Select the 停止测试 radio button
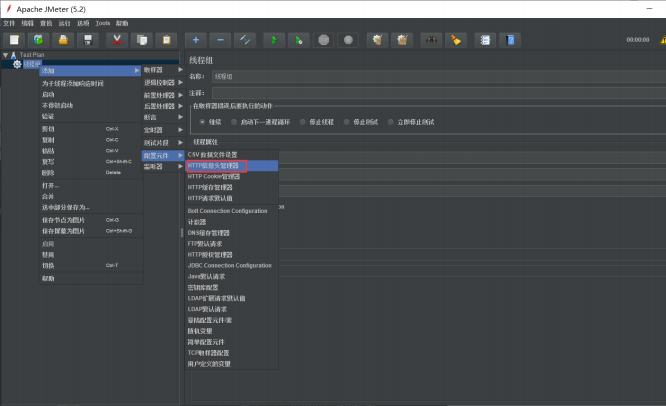The width and height of the screenshot is (666, 406). [347, 122]
